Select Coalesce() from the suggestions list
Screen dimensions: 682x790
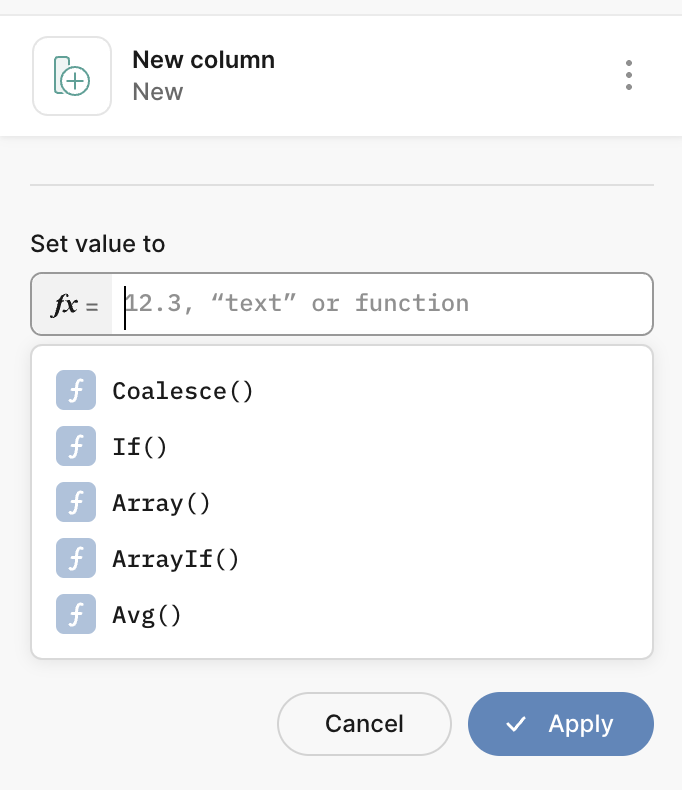pos(342,390)
